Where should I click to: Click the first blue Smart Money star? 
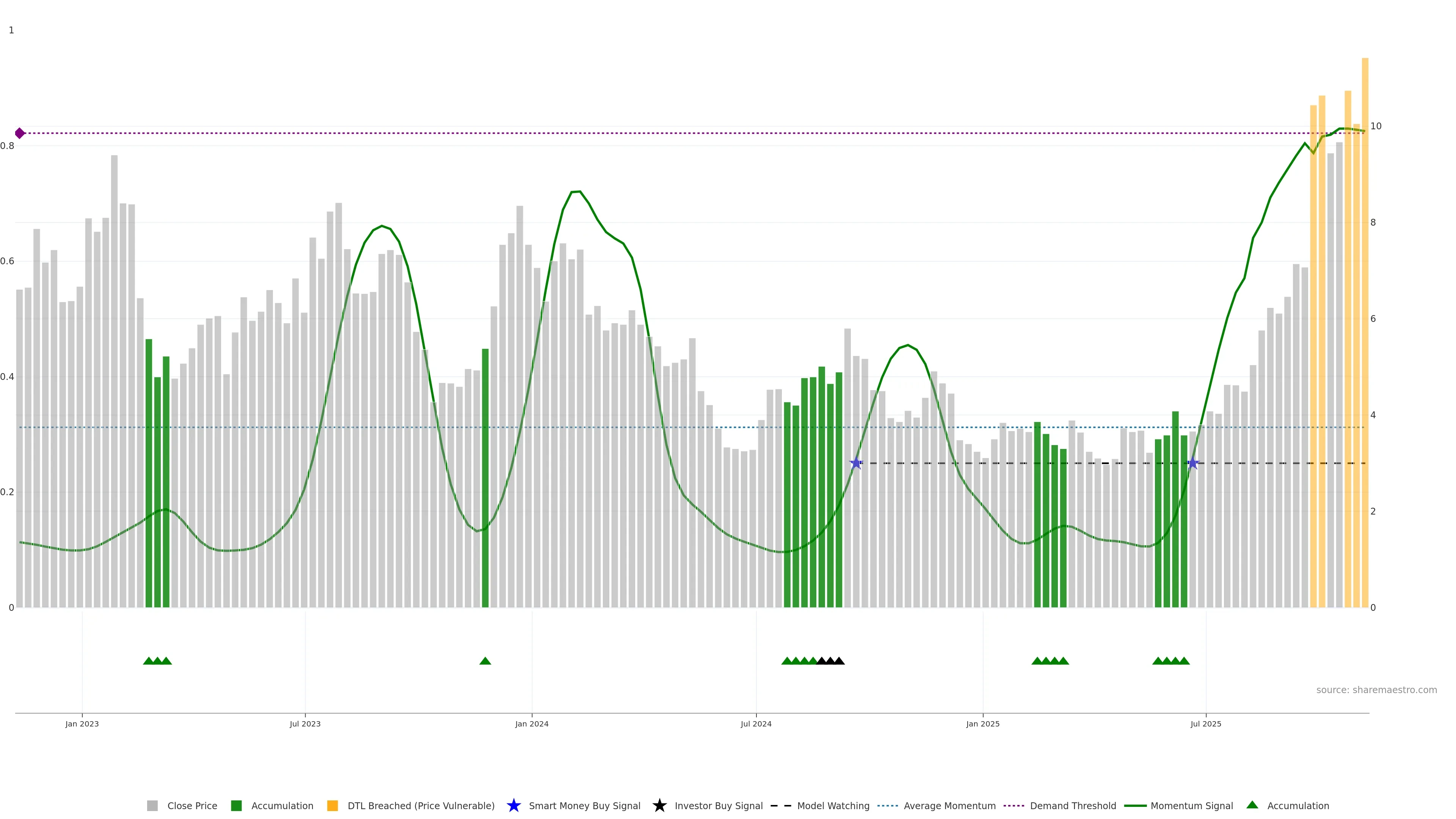click(856, 463)
